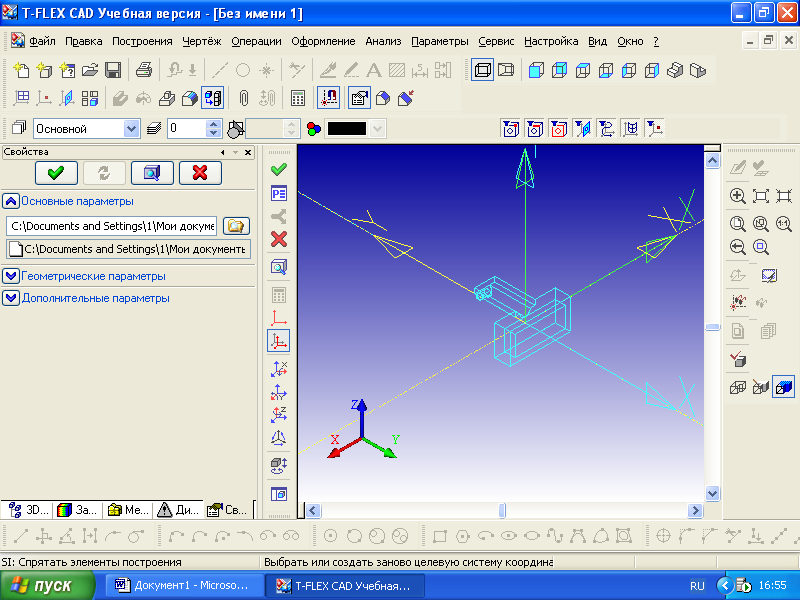This screenshot has height=600, width=800.
Task: Toggle the coordinate system icon in vertical toolbar
Action: click(x=279, y=341)
